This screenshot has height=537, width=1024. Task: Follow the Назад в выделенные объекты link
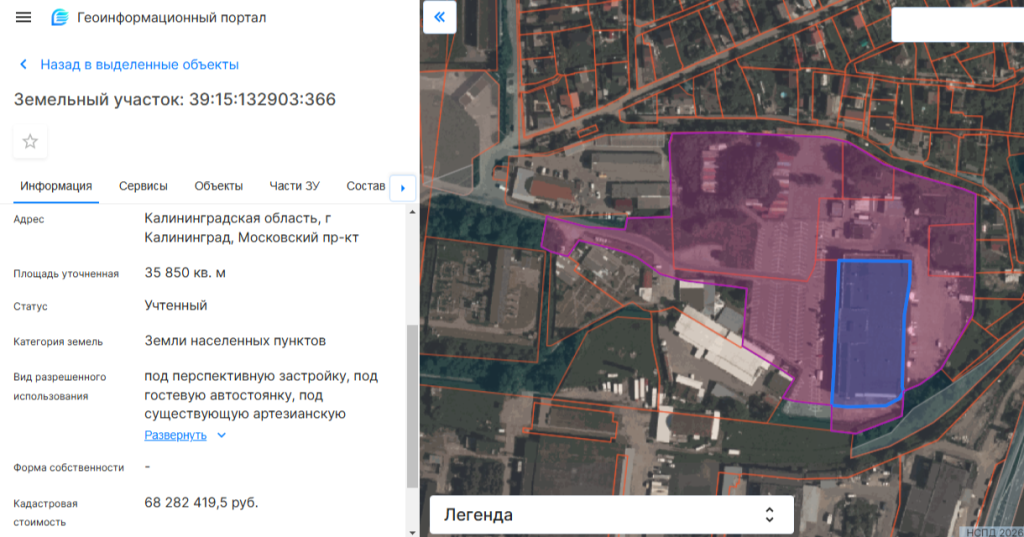[139, 65]
